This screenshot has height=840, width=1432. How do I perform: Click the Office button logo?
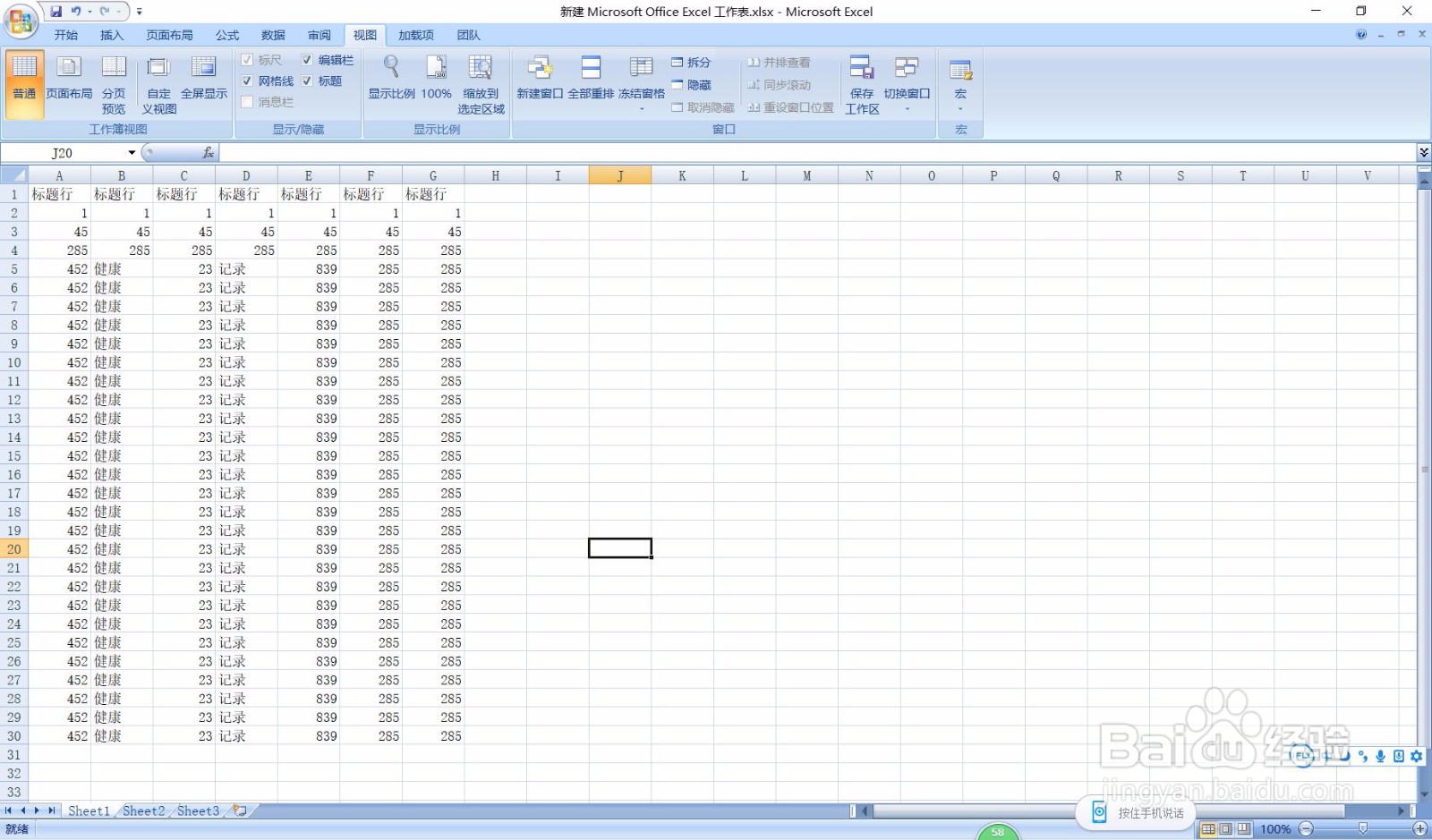coord(20,21)
